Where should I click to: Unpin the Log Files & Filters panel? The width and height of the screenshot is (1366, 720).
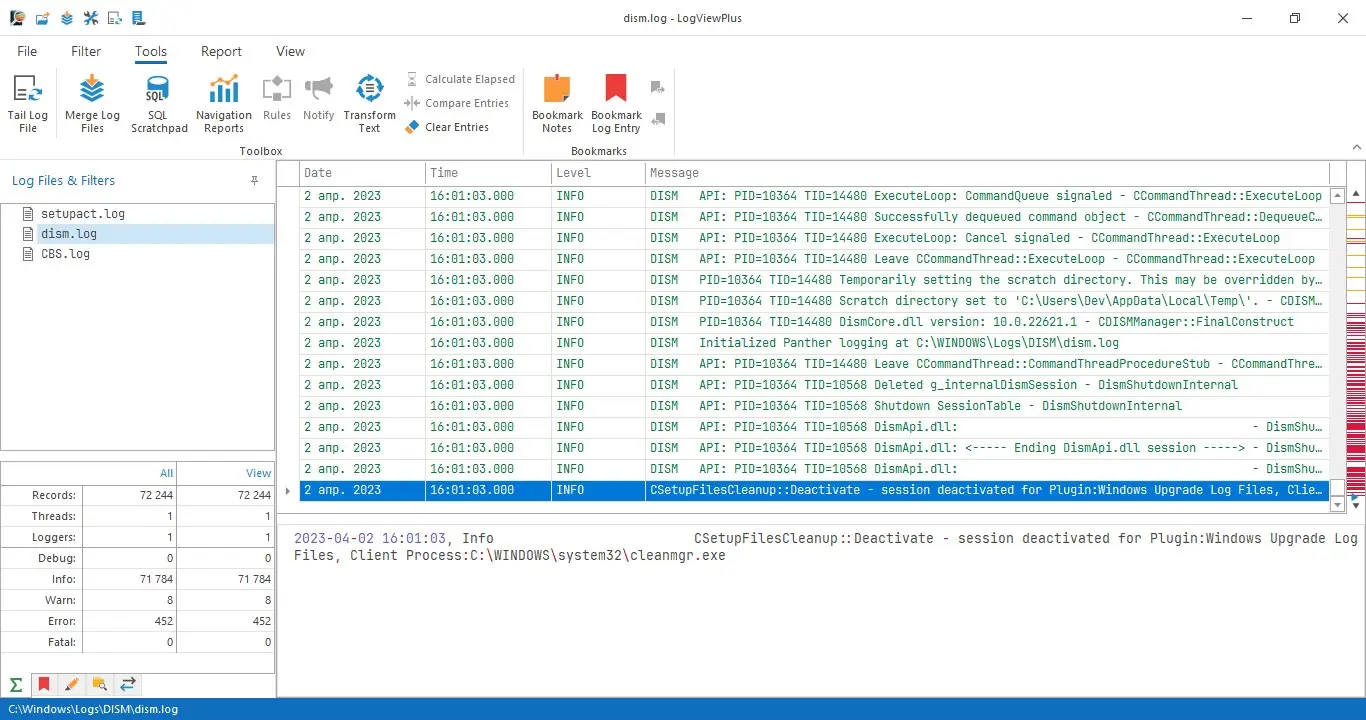point(254,181)
